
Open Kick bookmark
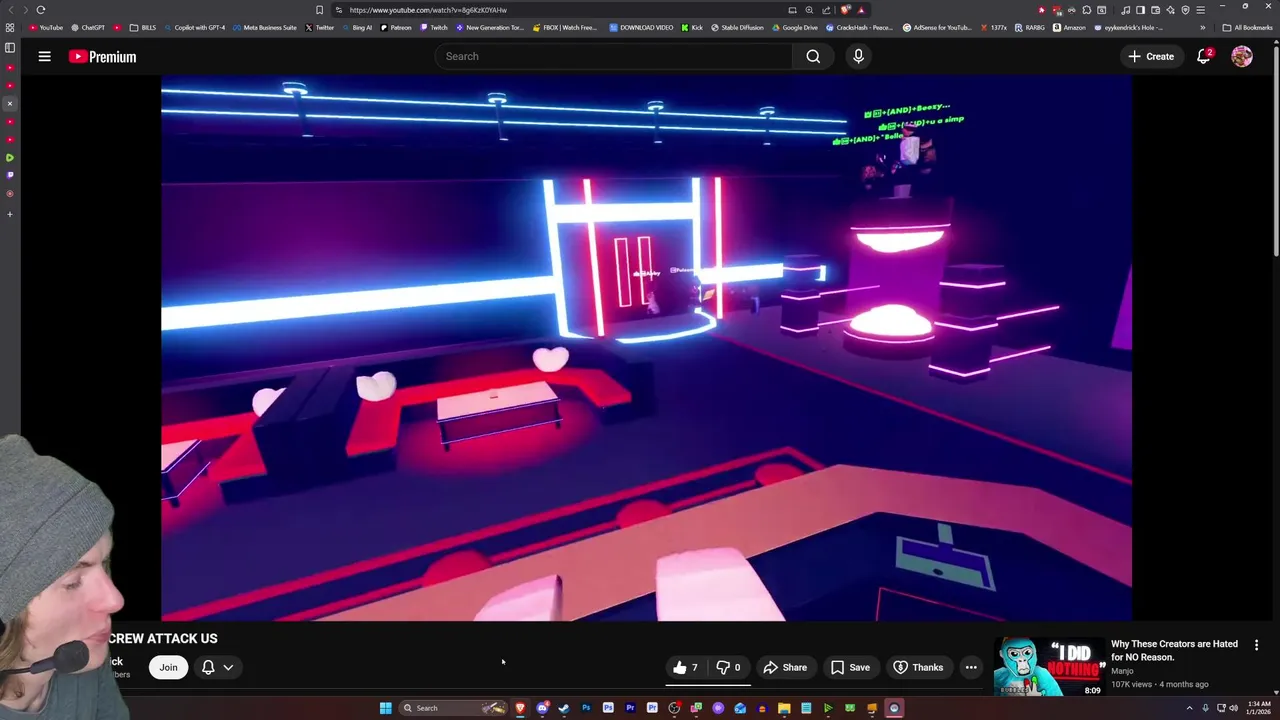coord(692,27)
